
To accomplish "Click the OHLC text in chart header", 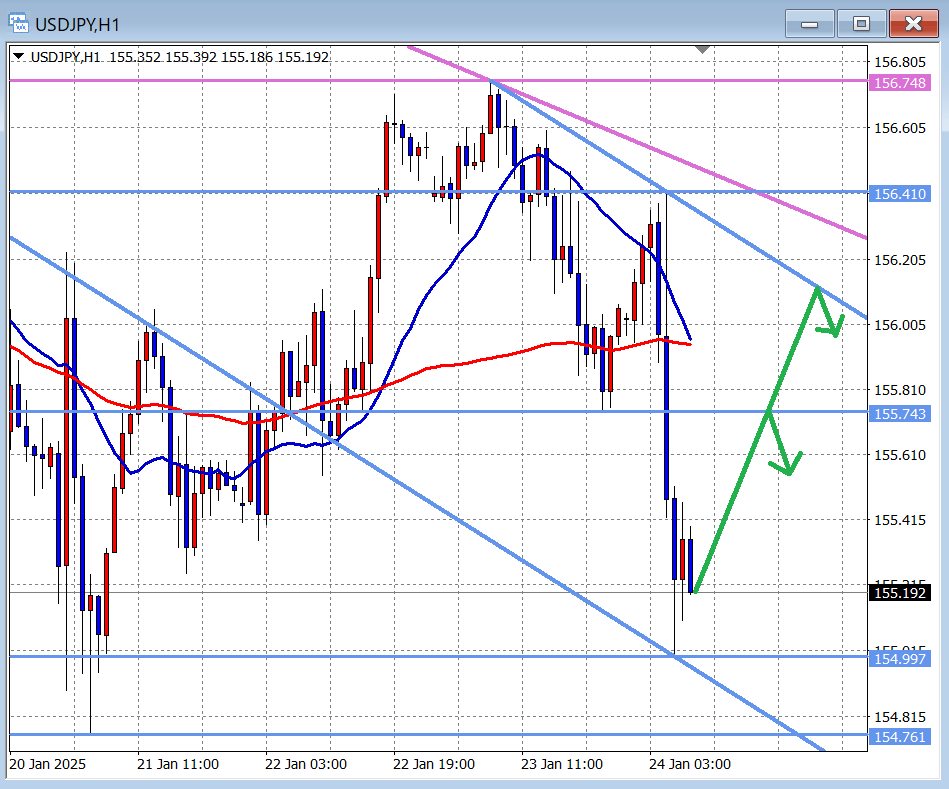I will (x=219, y=57).
